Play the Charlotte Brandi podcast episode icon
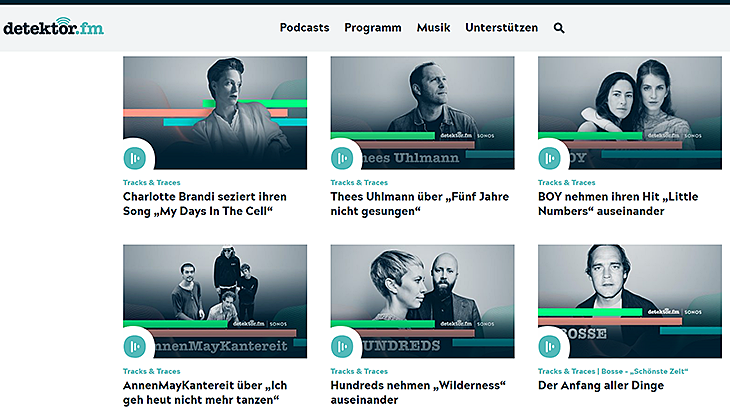Image resolution: width=730 pixels, height=415 pixels. 135,158
